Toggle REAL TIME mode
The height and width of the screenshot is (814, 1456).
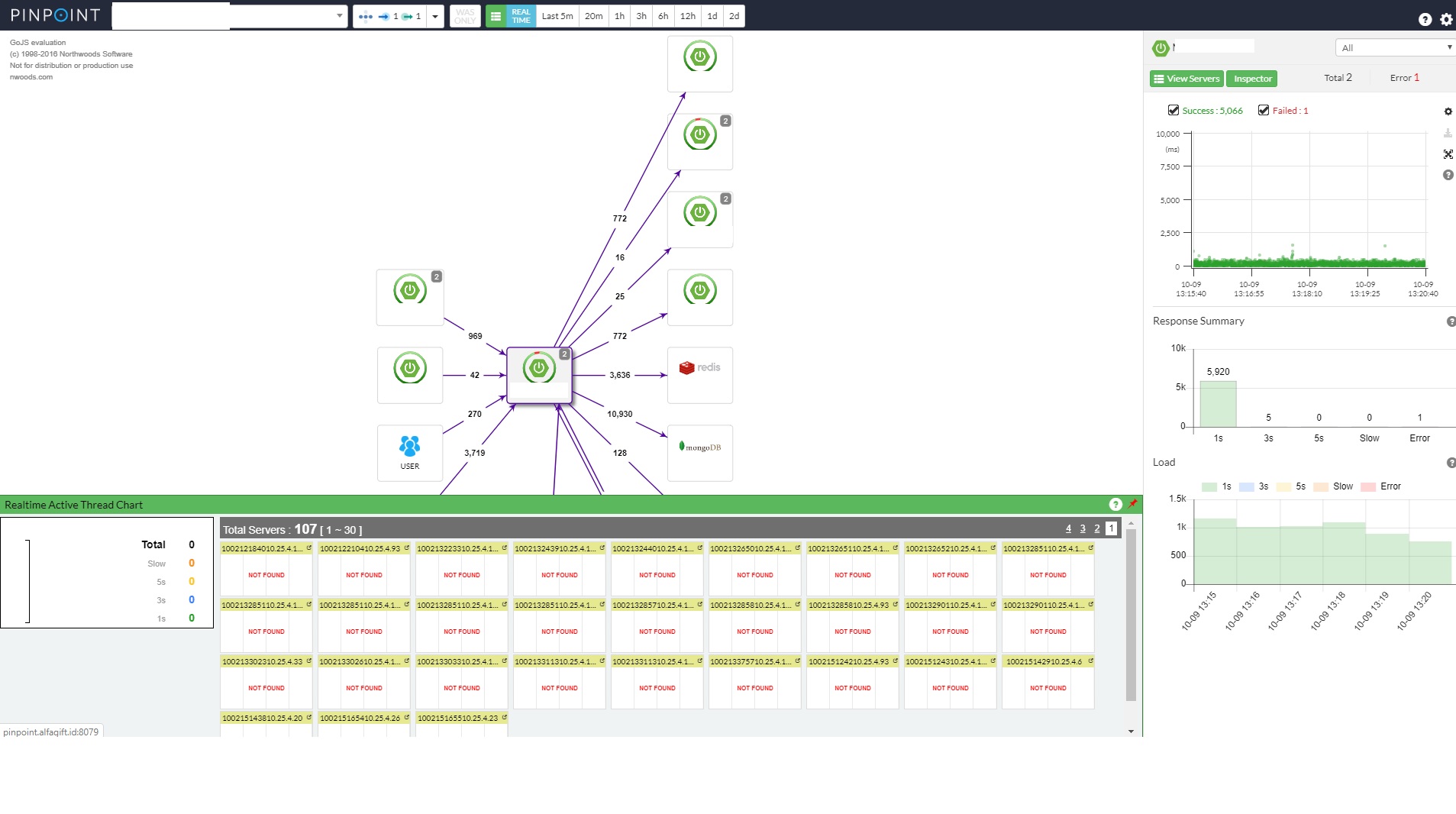pos(521,16)
